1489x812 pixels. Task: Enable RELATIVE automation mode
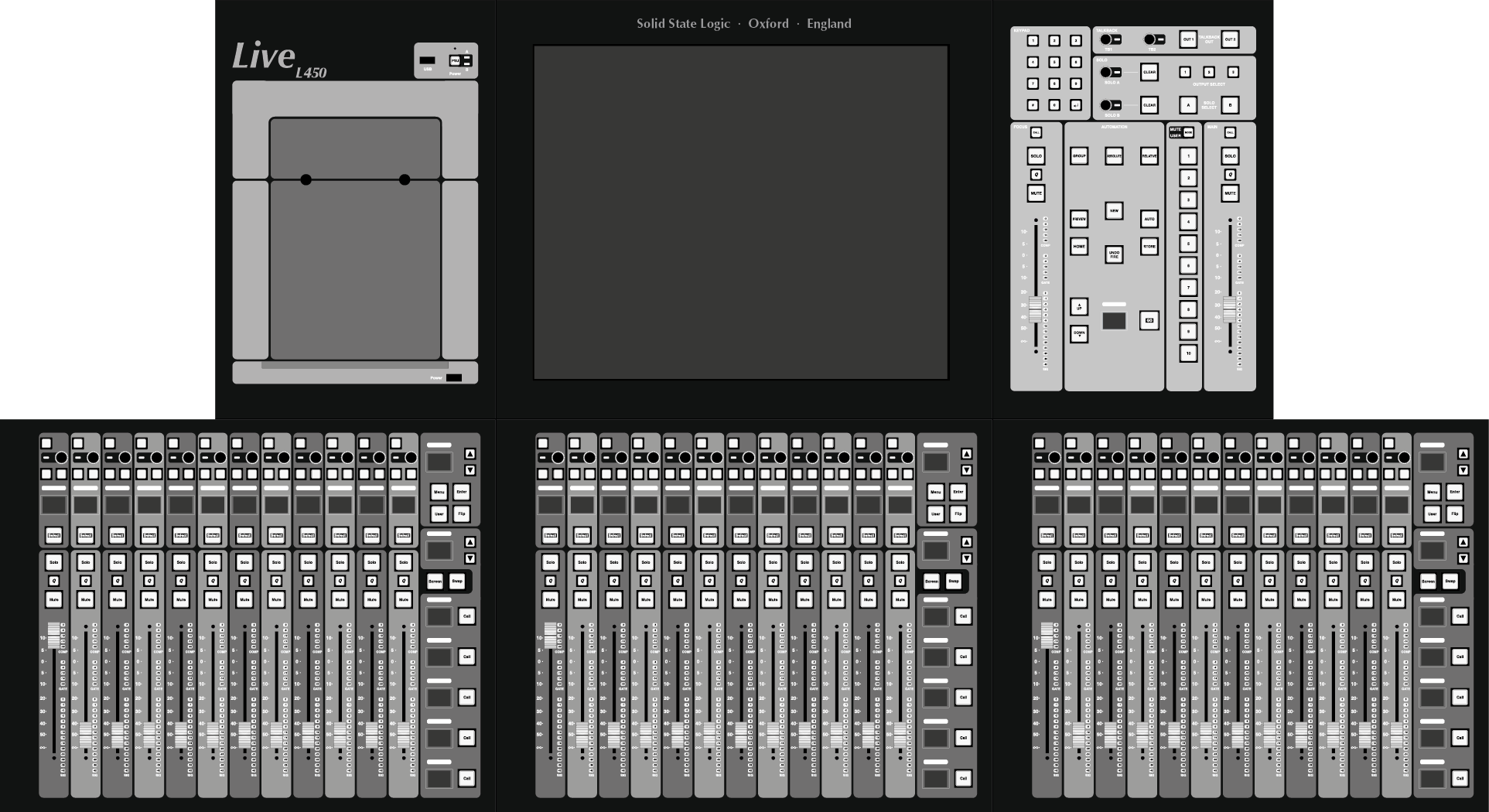coord(1149,156)
